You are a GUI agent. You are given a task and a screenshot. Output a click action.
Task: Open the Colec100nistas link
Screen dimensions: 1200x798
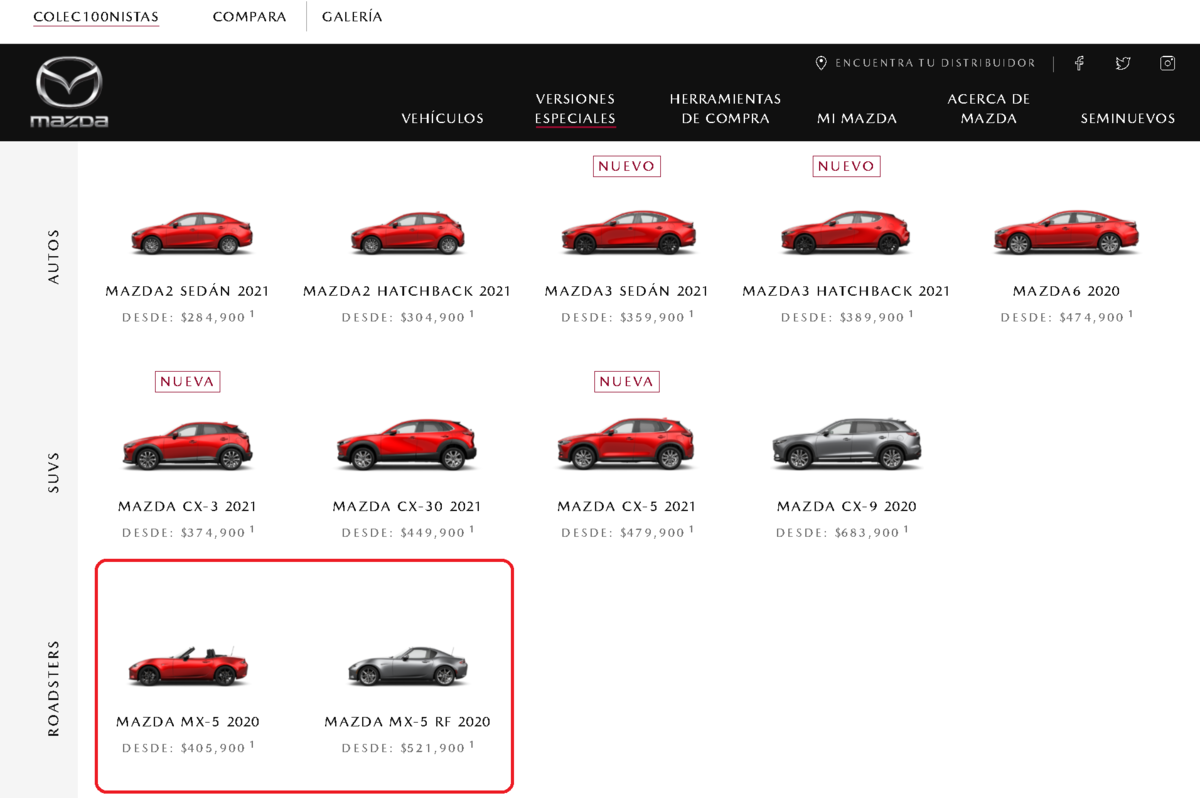[x=96, y=17]
